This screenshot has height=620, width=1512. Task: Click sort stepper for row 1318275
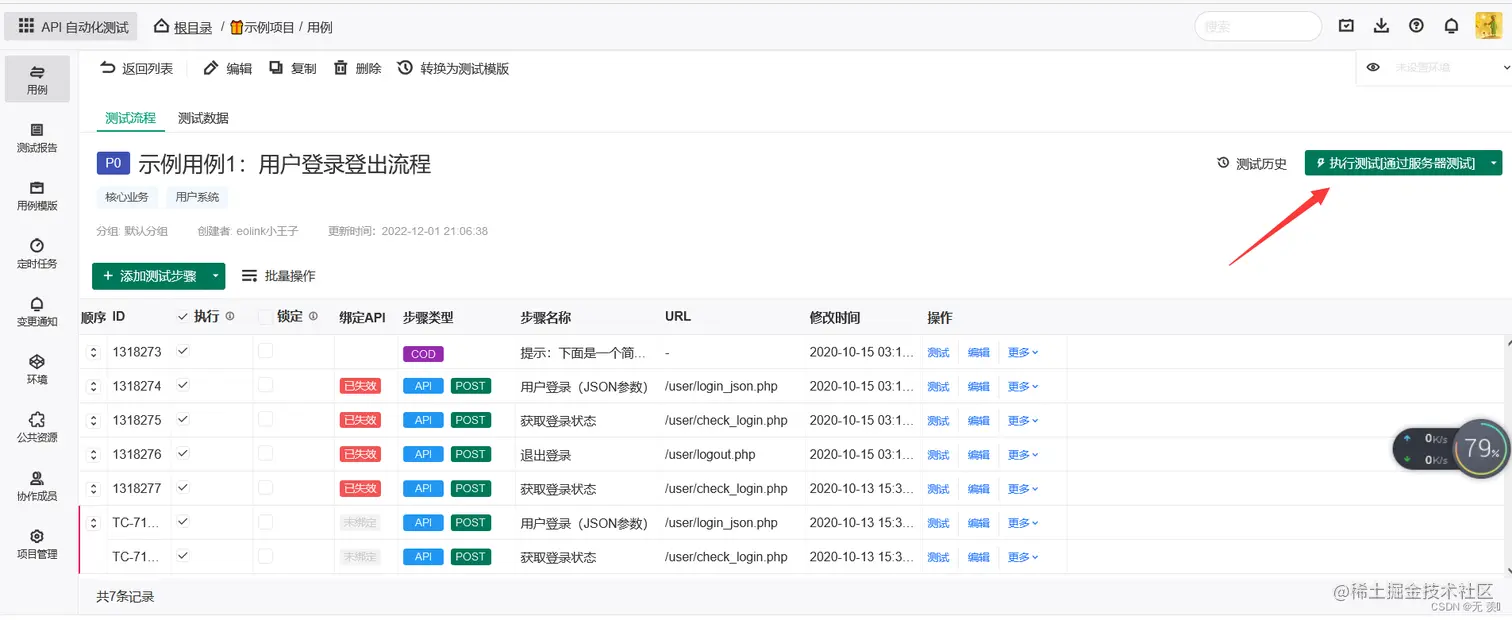tap(93, 420)
